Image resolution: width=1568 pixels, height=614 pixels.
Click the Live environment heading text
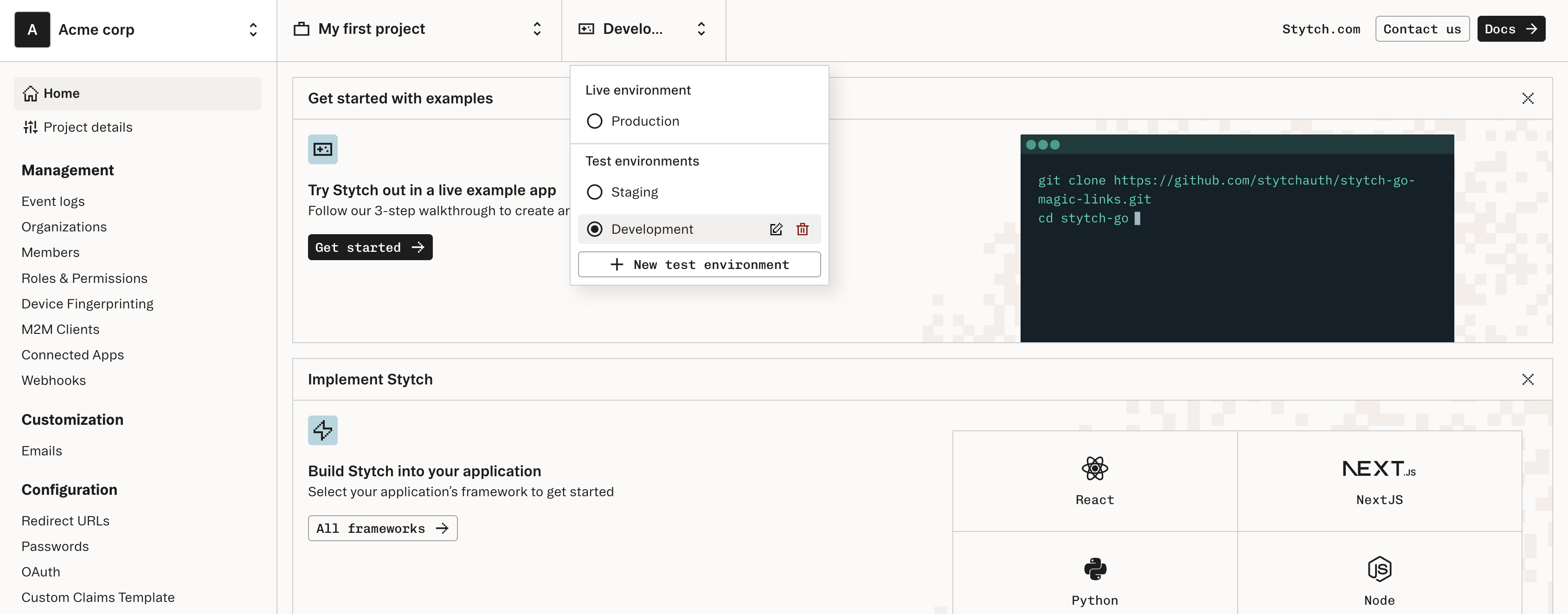(638, 90)
